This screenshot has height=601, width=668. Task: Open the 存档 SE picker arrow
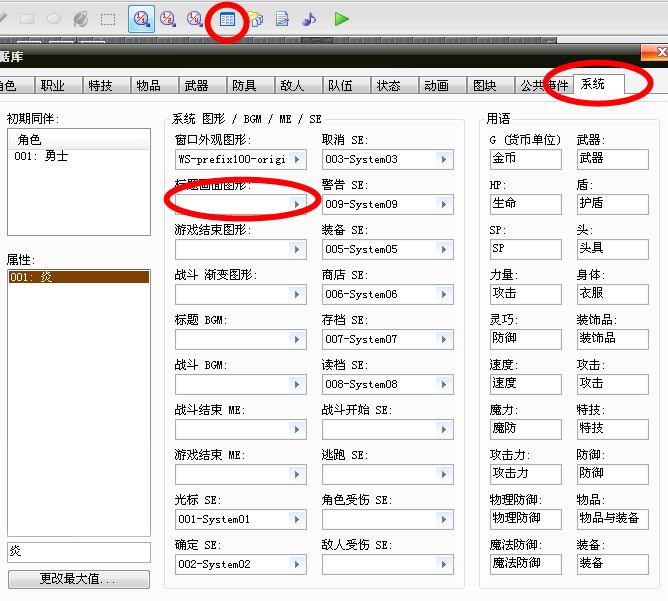pos(444,339)
